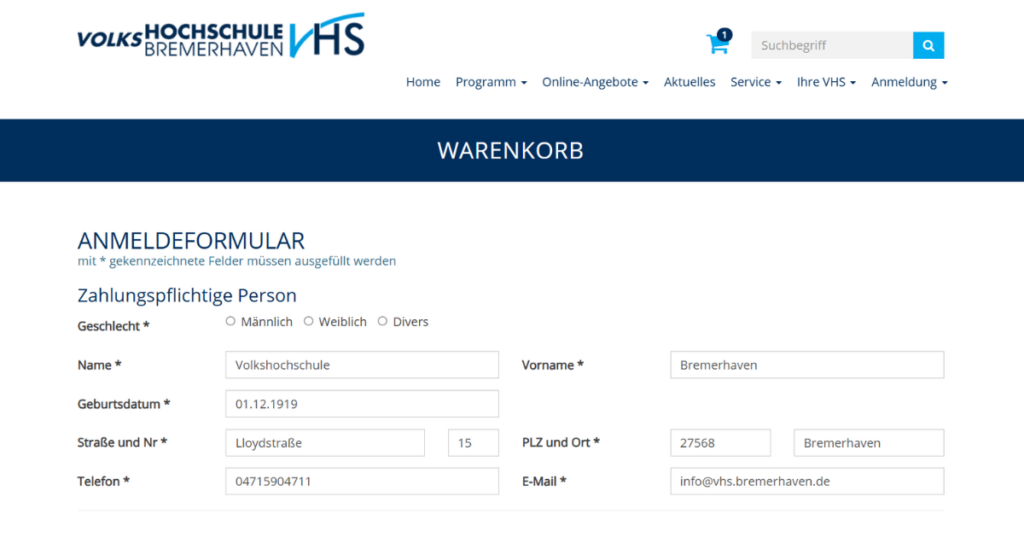Viewport: 1024px width, 555px height.
Task: Open the Service dropdown menu
Action: coord(756,82)
